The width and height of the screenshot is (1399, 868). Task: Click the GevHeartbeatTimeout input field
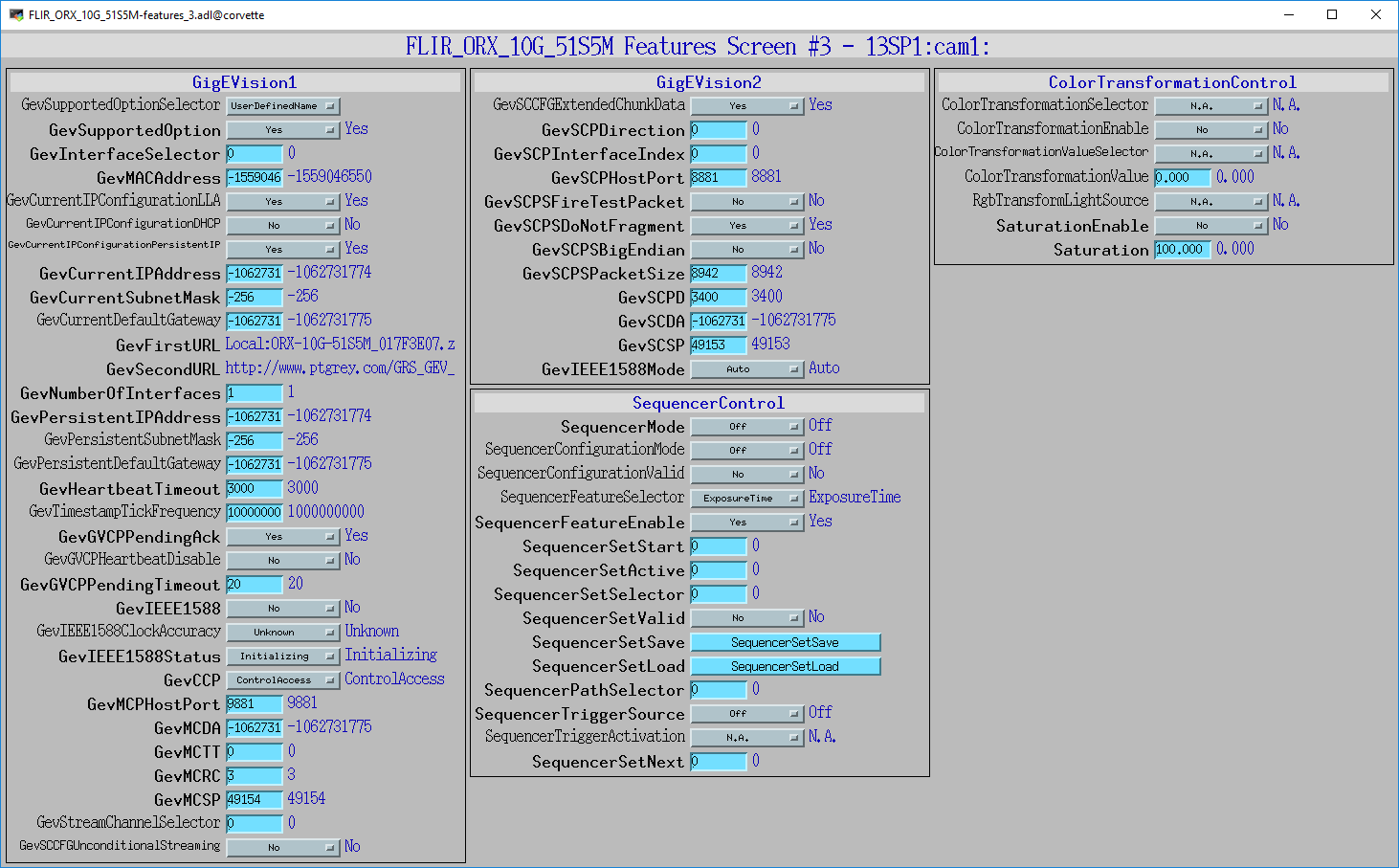pyautogui.click(x=255, y=489)
